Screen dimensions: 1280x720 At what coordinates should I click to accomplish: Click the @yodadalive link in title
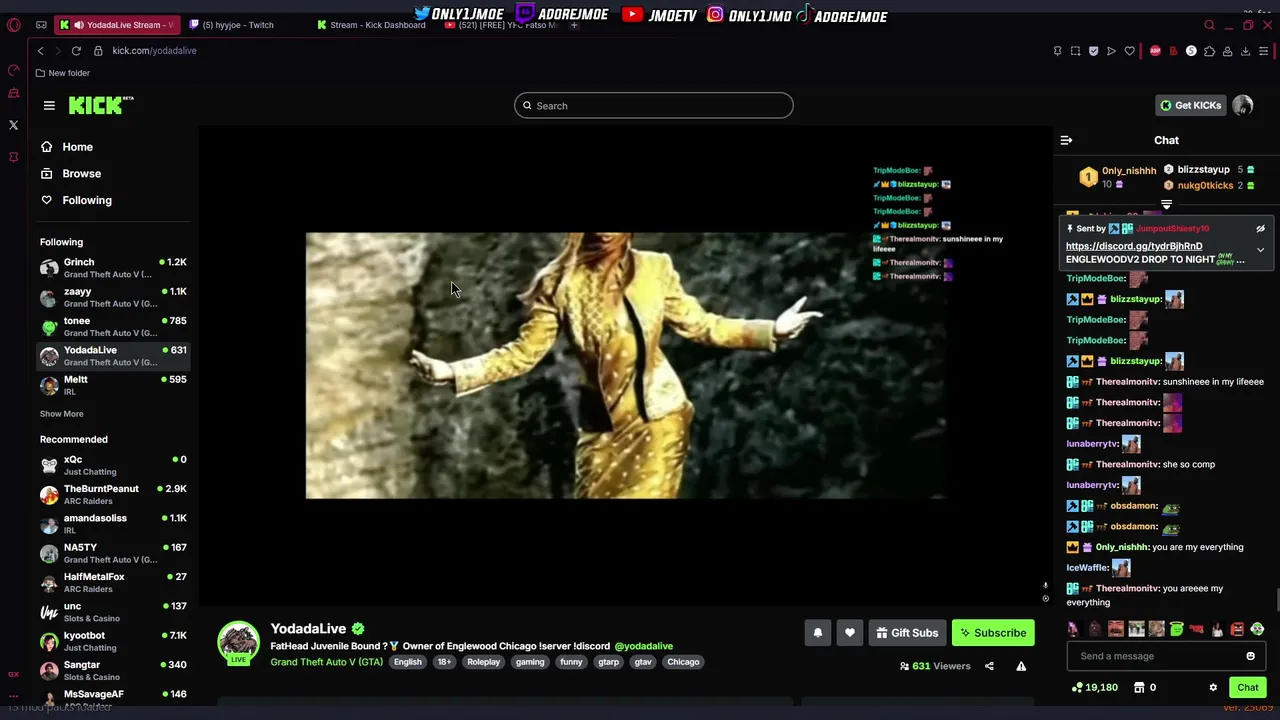tap(643, 646)
